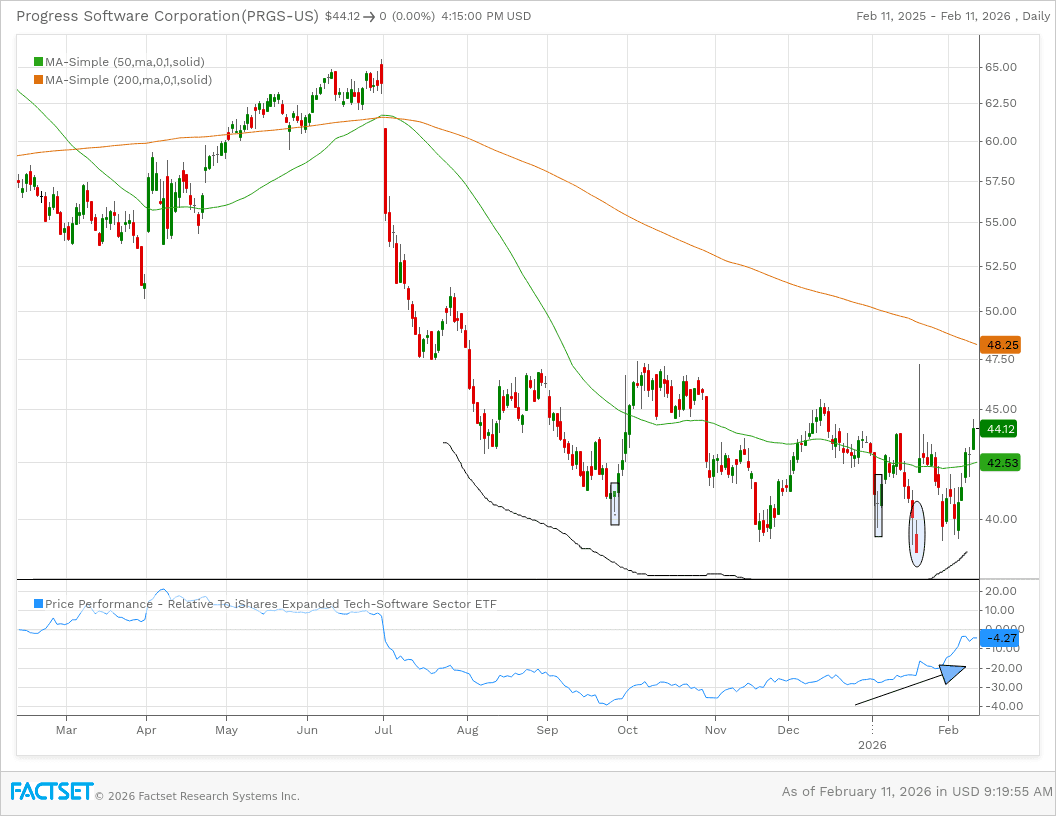This screenshot has width=1056, height=816.
Task: Click the 65.00 price axis label
Action: coord(1001,67)
